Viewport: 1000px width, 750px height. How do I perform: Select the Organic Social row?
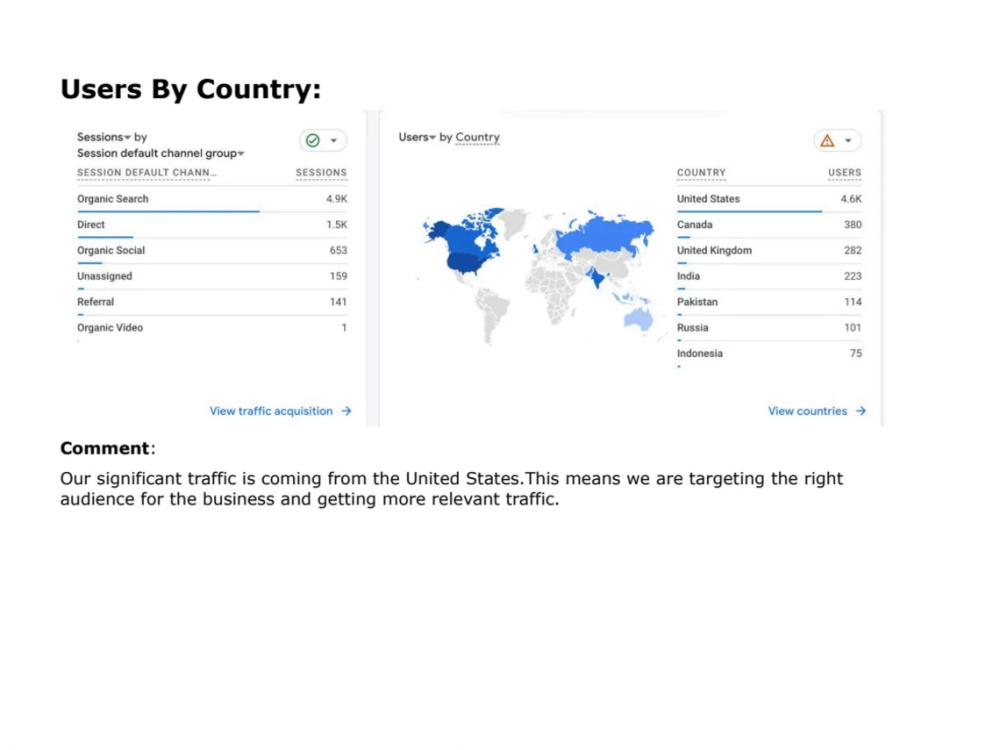[212, 251]
